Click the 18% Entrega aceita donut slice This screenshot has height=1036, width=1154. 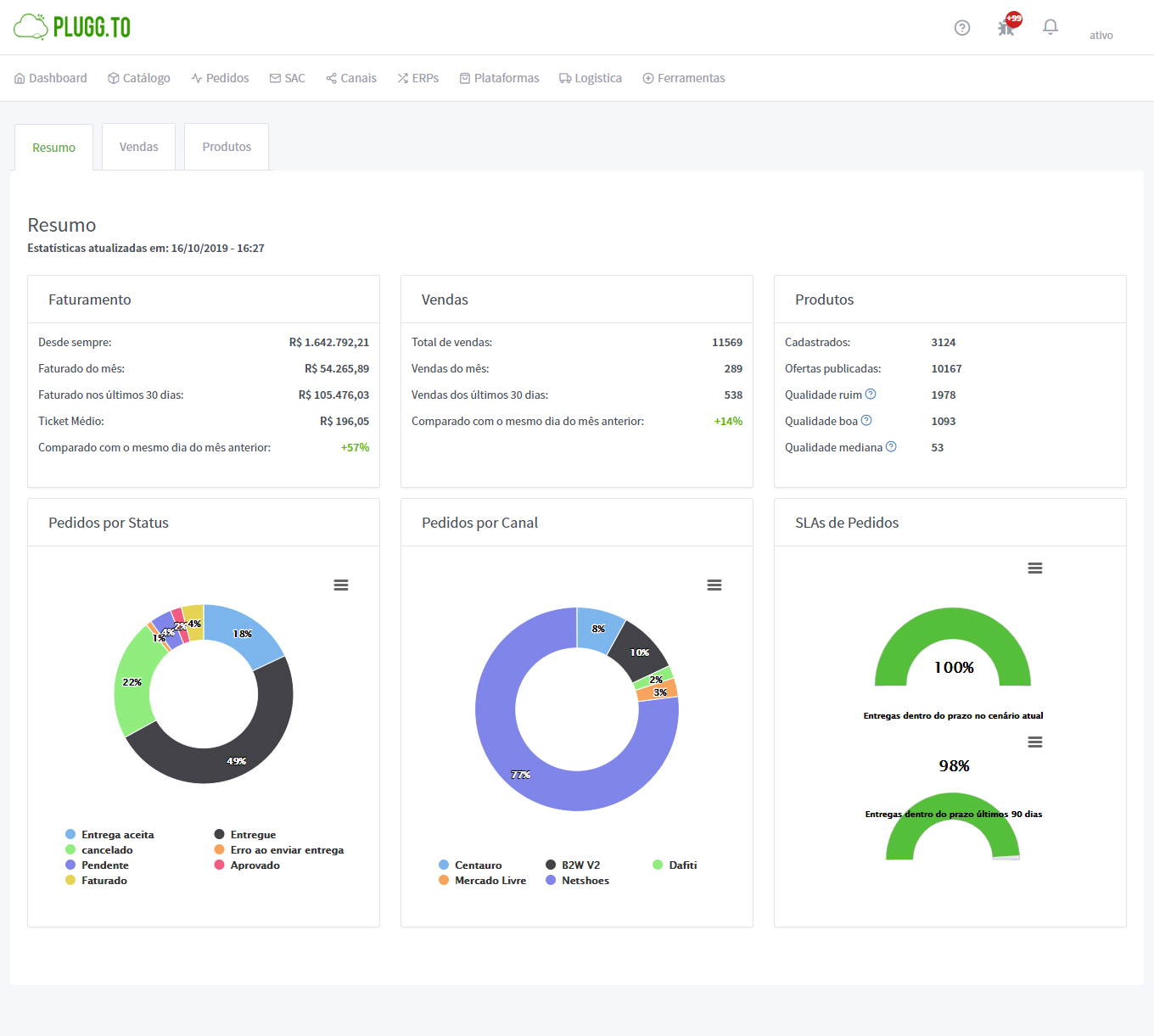coord(244,634)
